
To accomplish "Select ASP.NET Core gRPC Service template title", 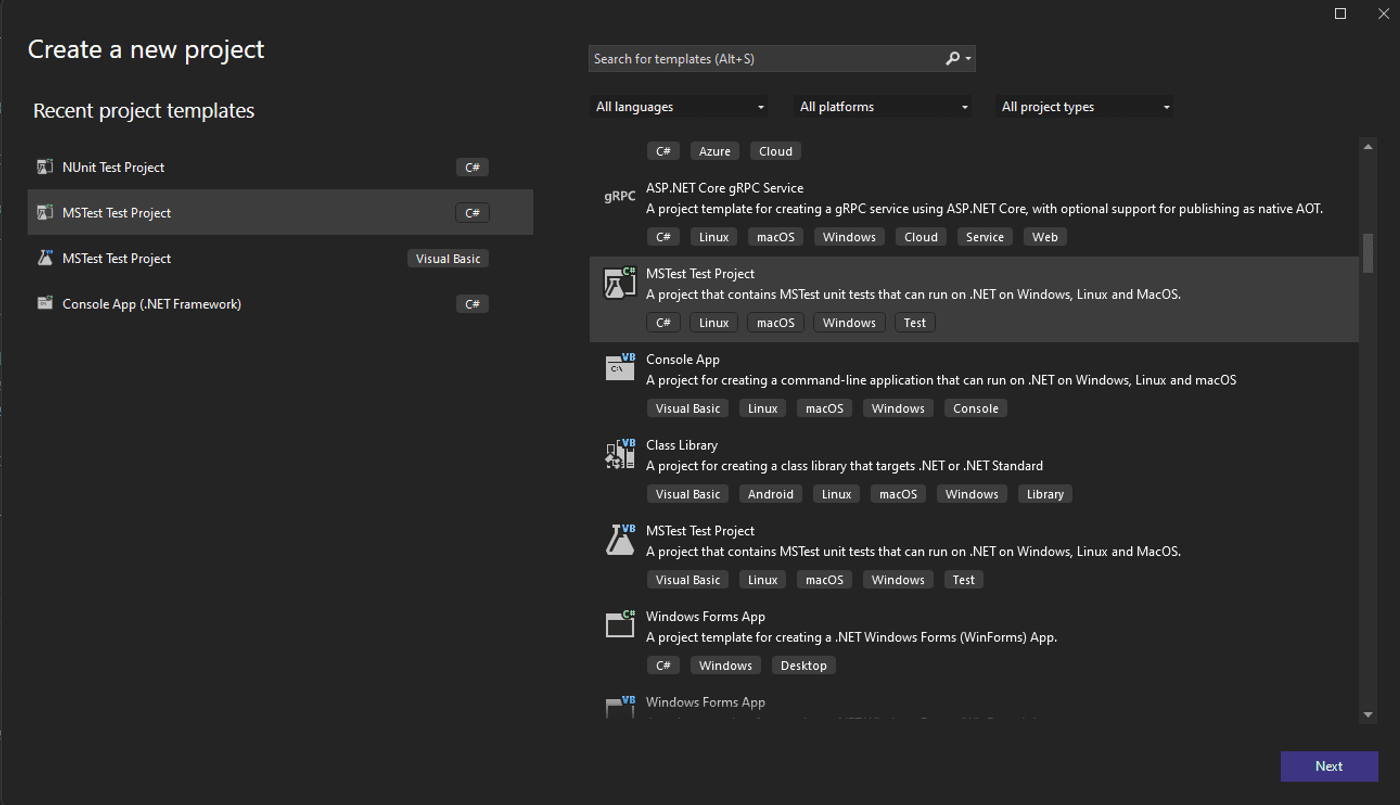I will (724, 188).
